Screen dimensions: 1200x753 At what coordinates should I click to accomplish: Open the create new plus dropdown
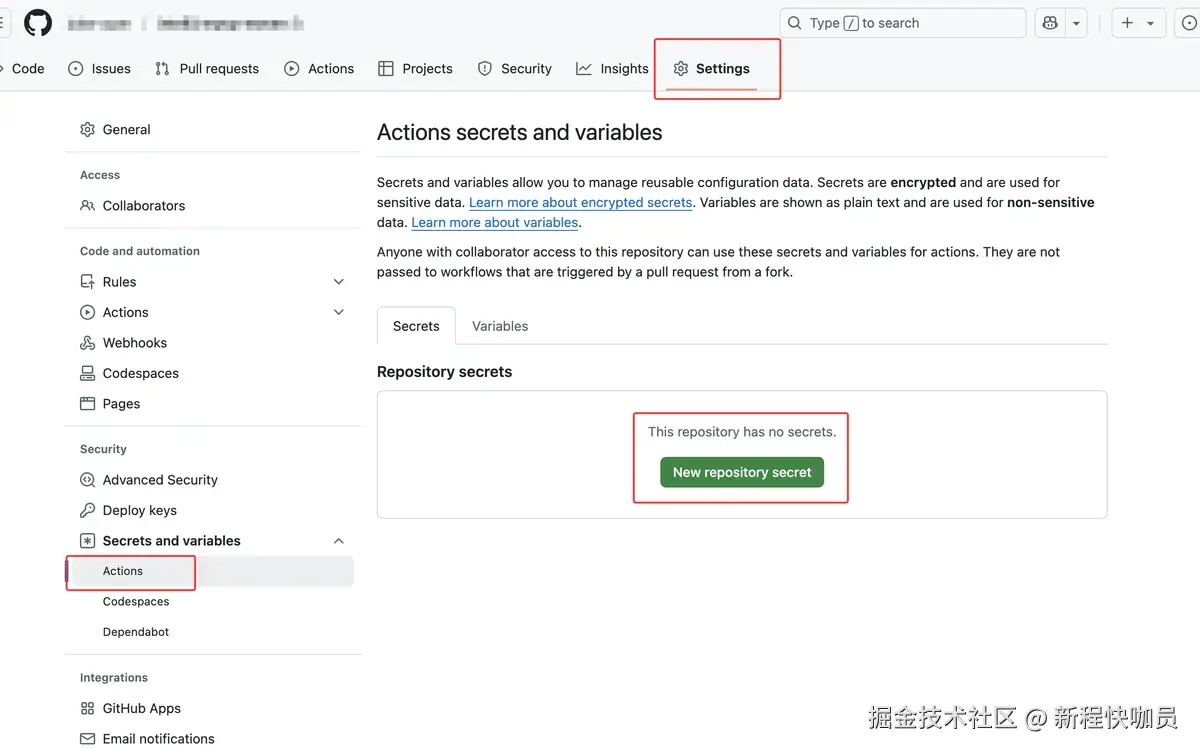pos(1137,23)
